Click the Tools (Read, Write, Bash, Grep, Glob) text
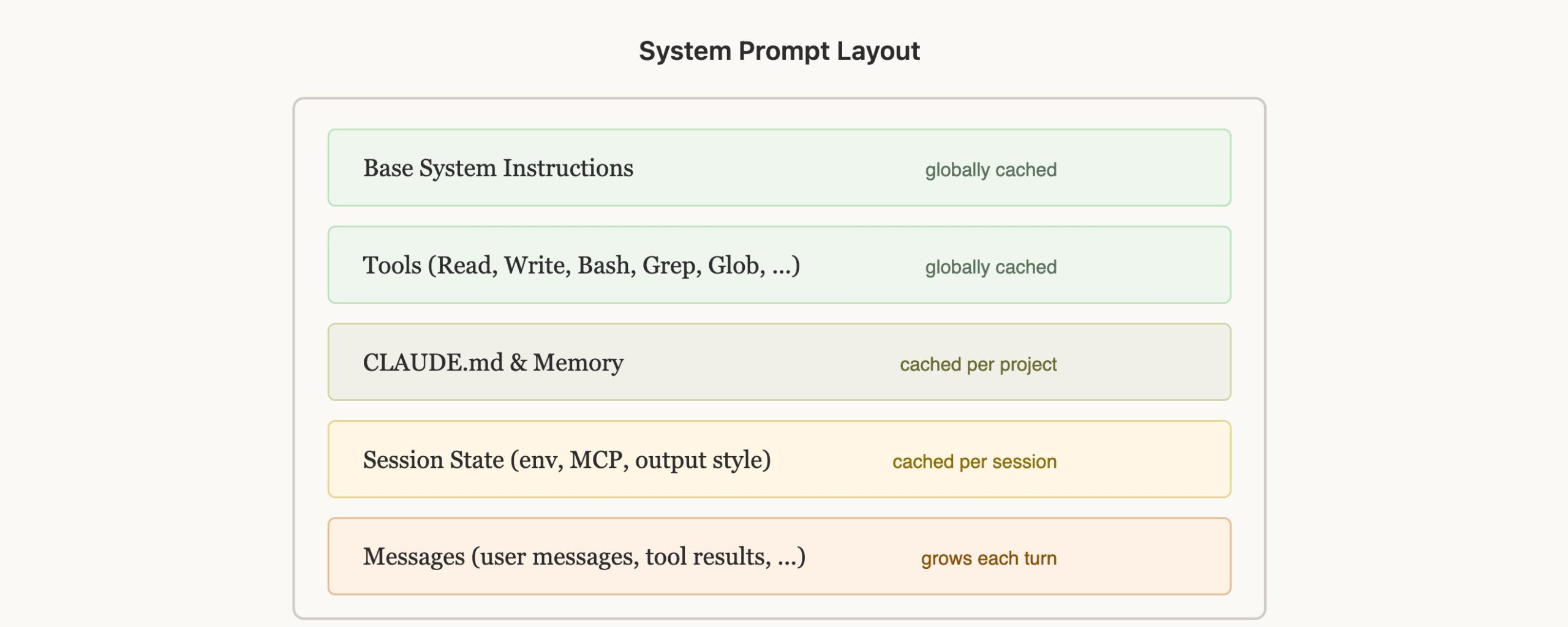The height and width of the screenshot is (627, 1568). 581,266
